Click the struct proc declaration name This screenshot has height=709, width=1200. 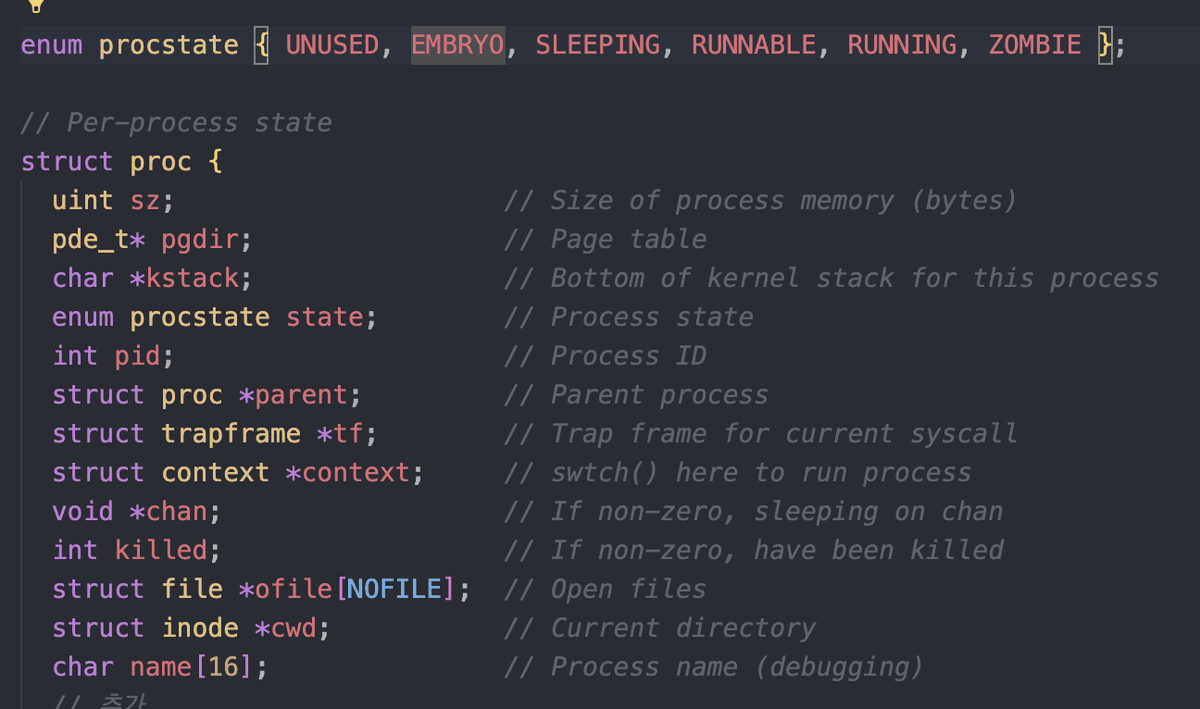[x=161, y=161]
